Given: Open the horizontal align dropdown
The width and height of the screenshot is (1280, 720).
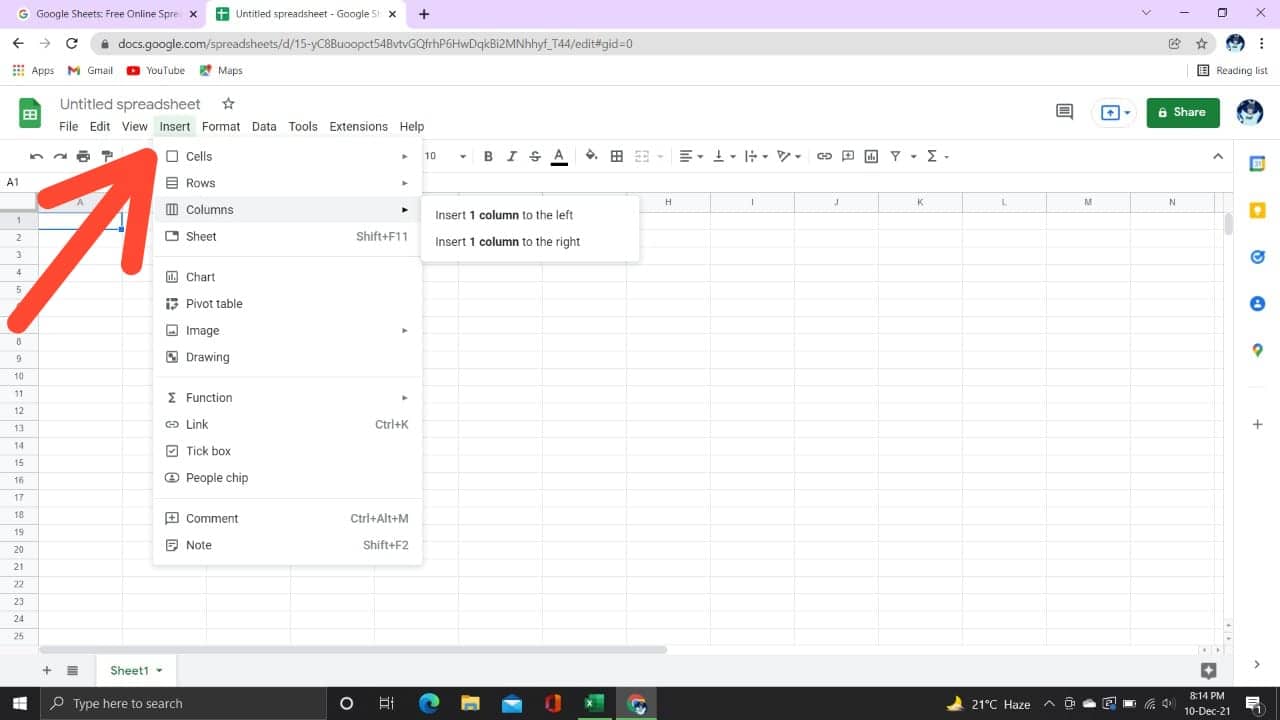Looking at the screenshot, I should 691,156.
